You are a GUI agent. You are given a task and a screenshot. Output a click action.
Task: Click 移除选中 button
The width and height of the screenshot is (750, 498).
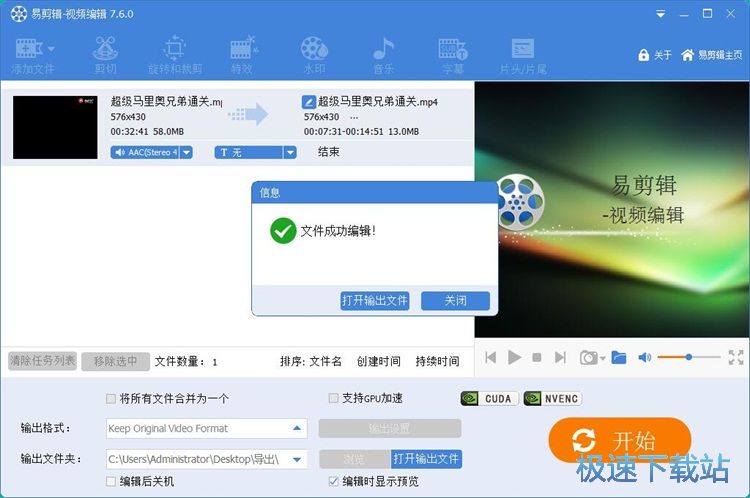[115, 361]
